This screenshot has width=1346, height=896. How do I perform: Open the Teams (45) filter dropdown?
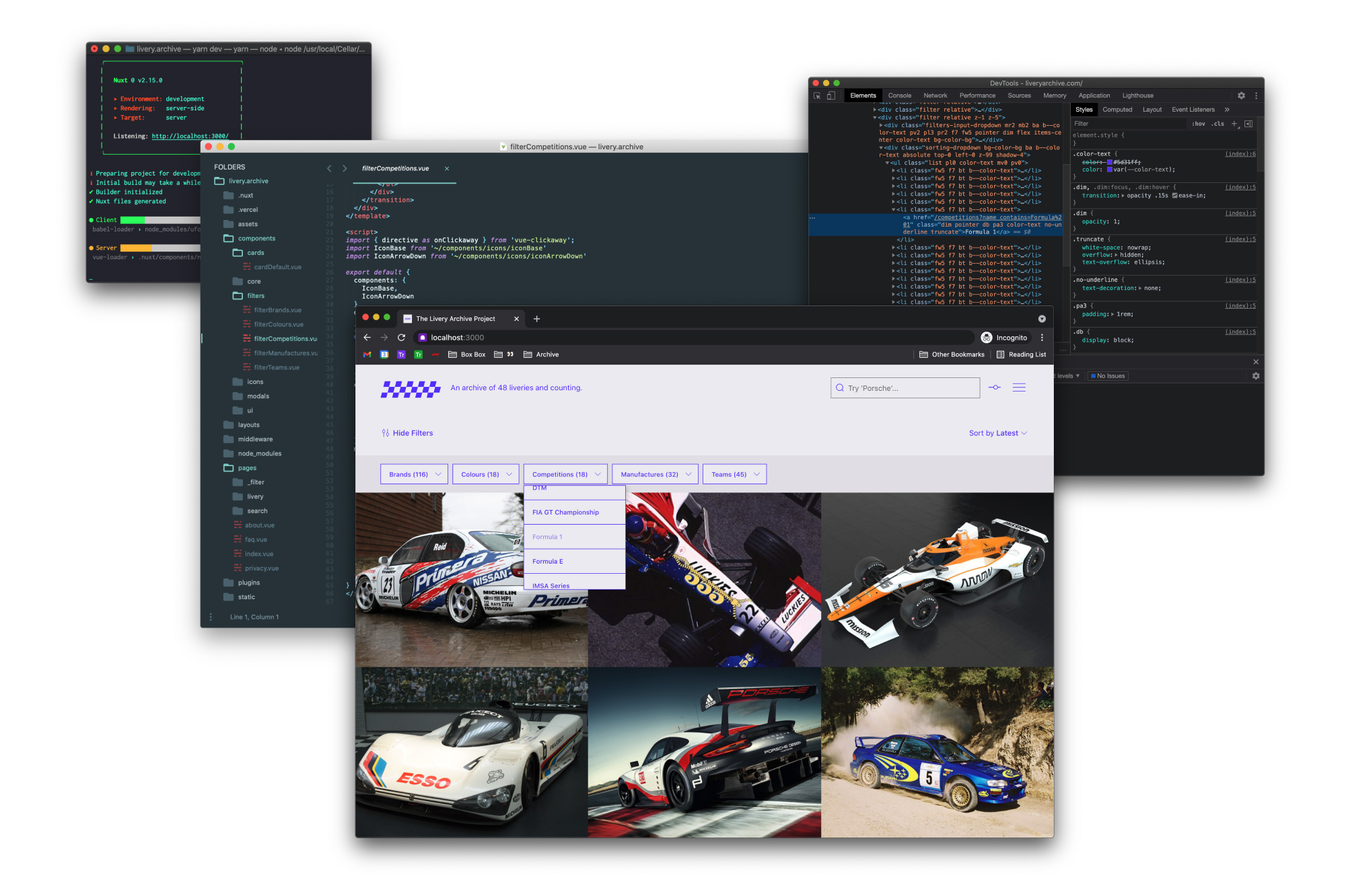pyautogui.click(x=735, y=474)
